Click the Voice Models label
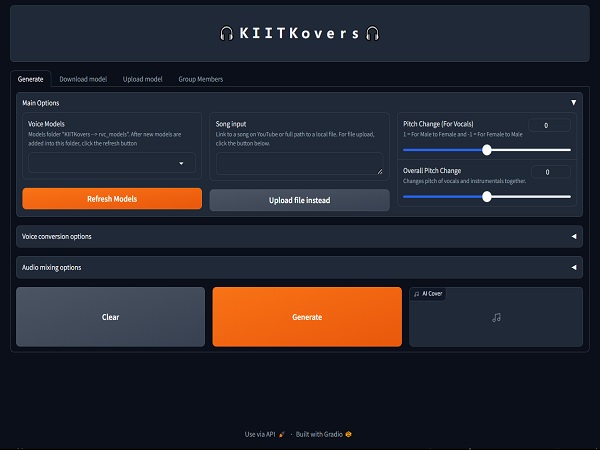Viewport: 600px width, 450px height. point(46,124)
